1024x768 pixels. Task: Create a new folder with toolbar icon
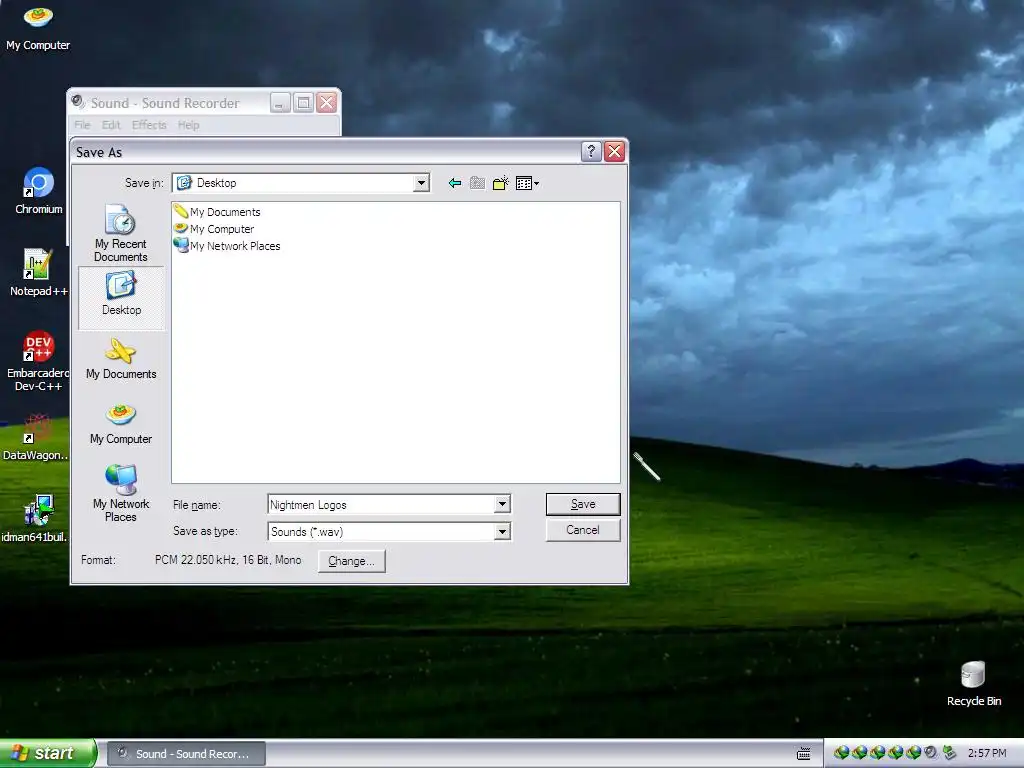tap(501, 184)
